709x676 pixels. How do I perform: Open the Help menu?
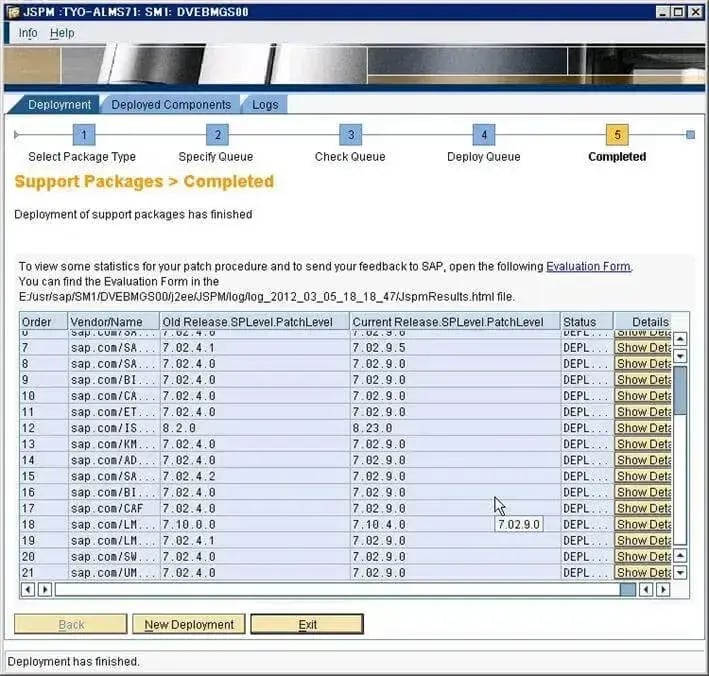click(62, 33)
